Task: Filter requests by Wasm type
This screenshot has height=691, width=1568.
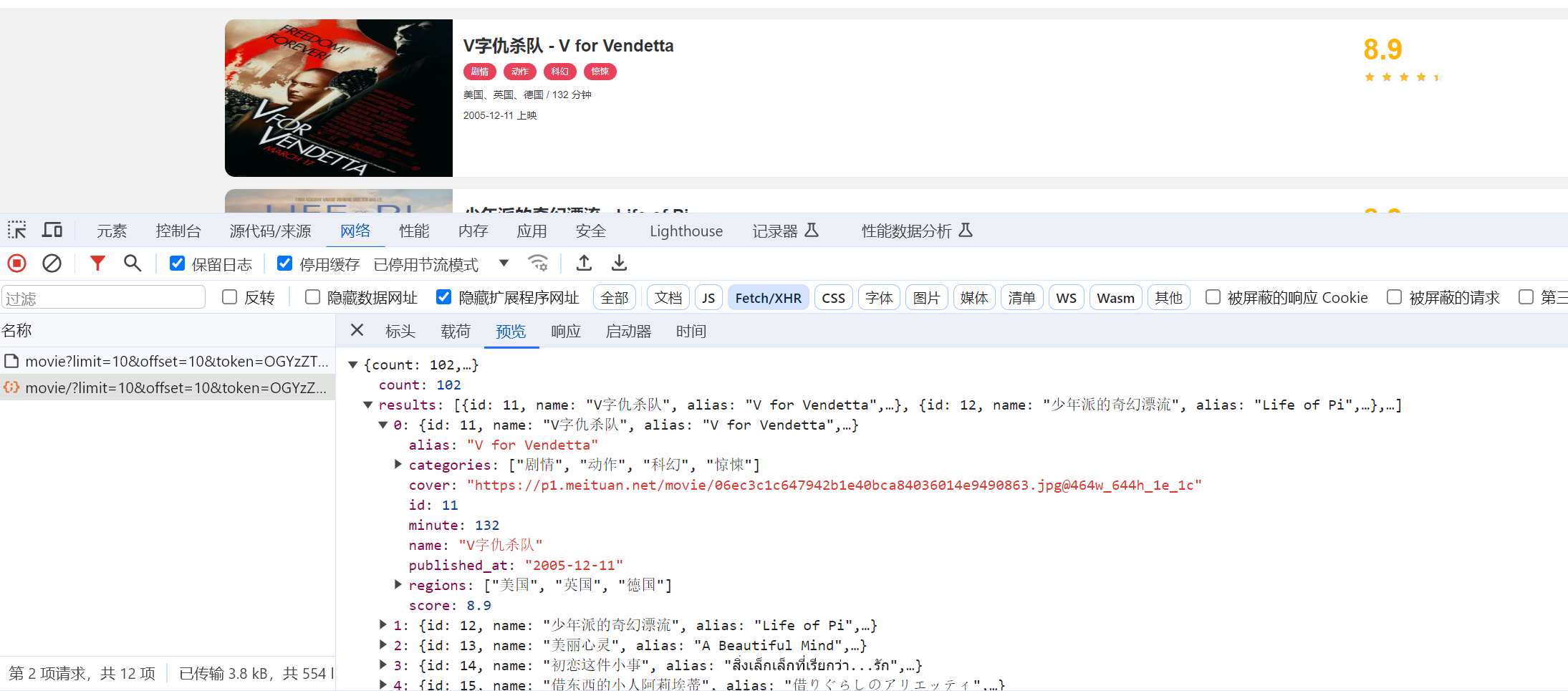Action: point(1115,297)
